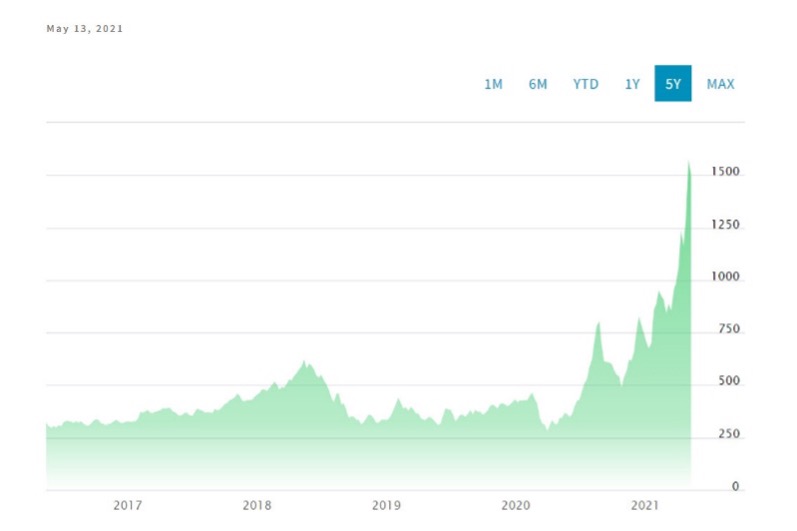Click the 2018 x-axis label
797x531 pixels.
(x=257, y=506)
